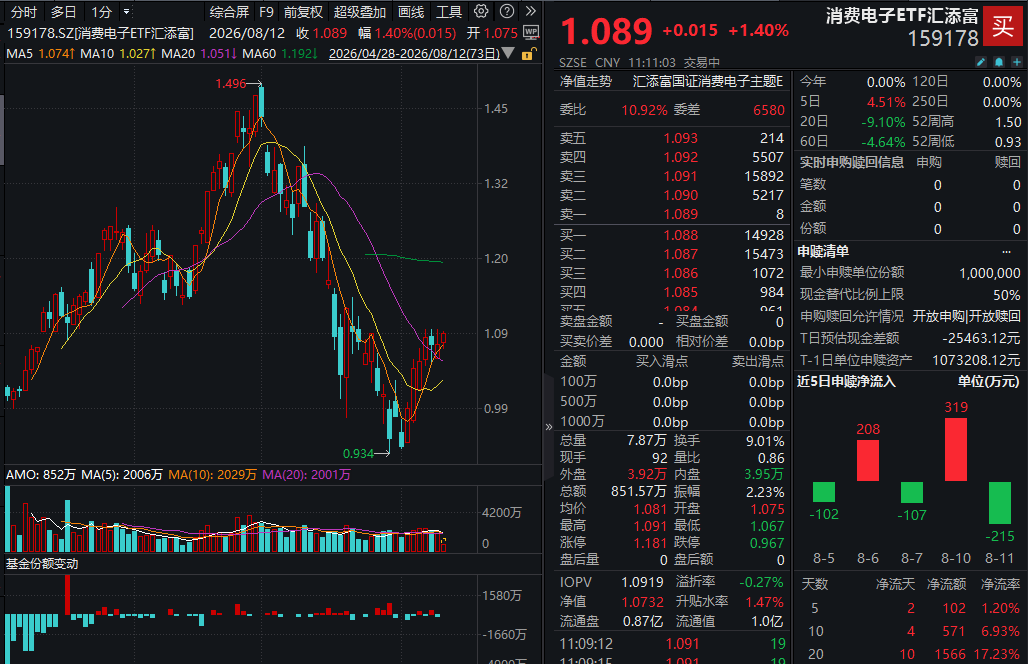1028x664 pixels.
Task: Open the help question mark icon
Action: tap(507, 11)
